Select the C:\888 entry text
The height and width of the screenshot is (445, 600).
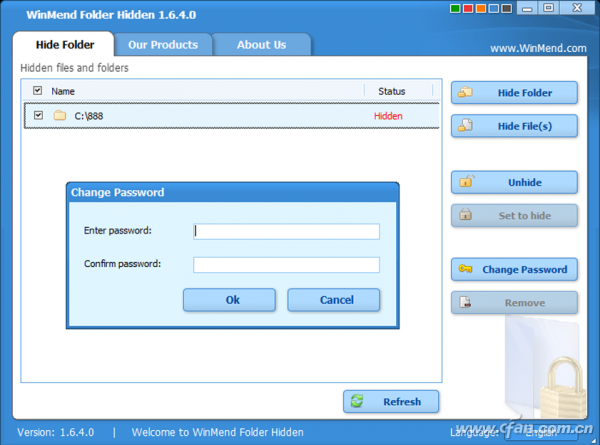(x=88, y=116)
